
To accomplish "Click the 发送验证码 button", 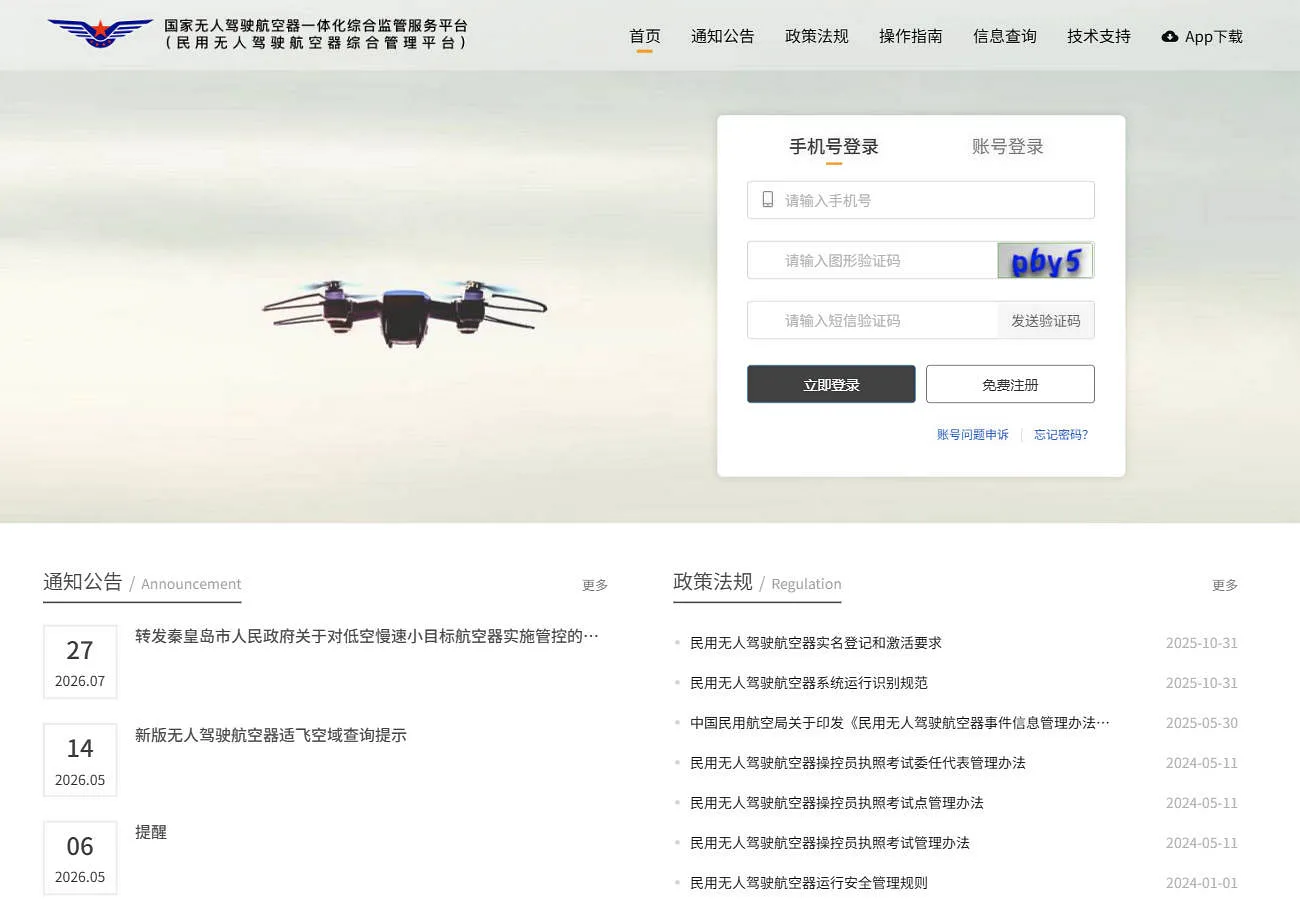I will coord(1046,320).
